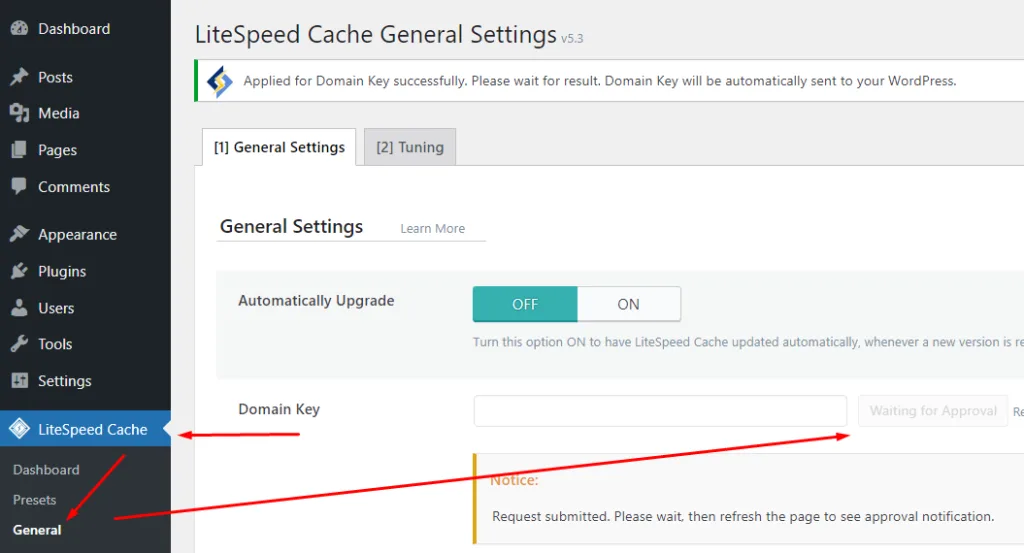Screen dimensions: 1024x553
Task: Click the Pages icon in sidebar
Action: coord(19,150)
